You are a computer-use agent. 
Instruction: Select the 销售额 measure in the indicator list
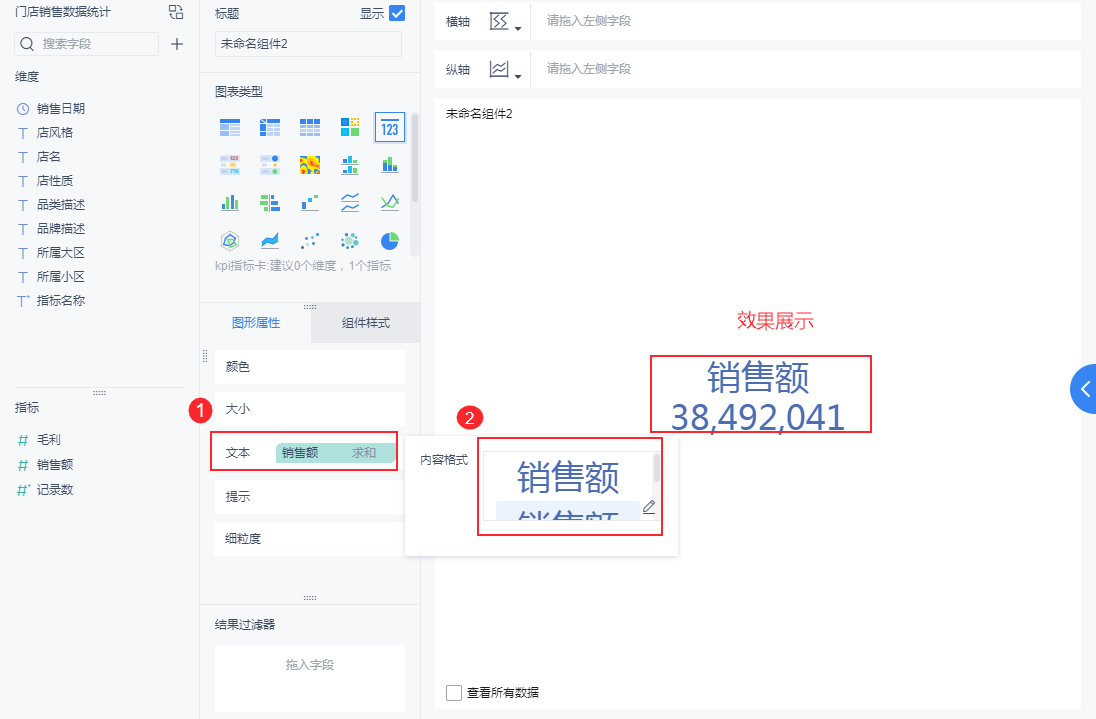click(x=55, y=465)
